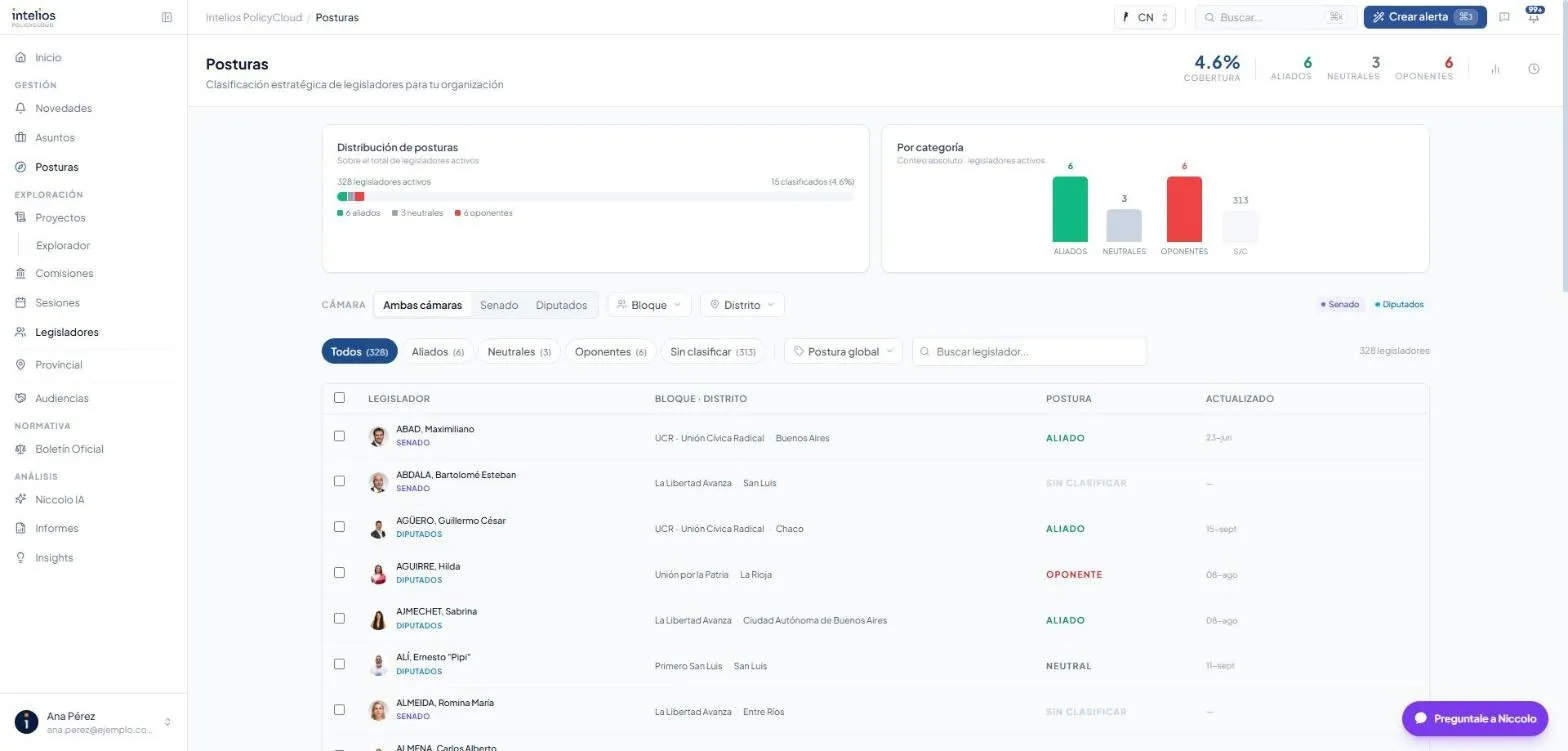Collapse the sidebar panel icon
Screen dimensions: 1568x751
[166, 17]
